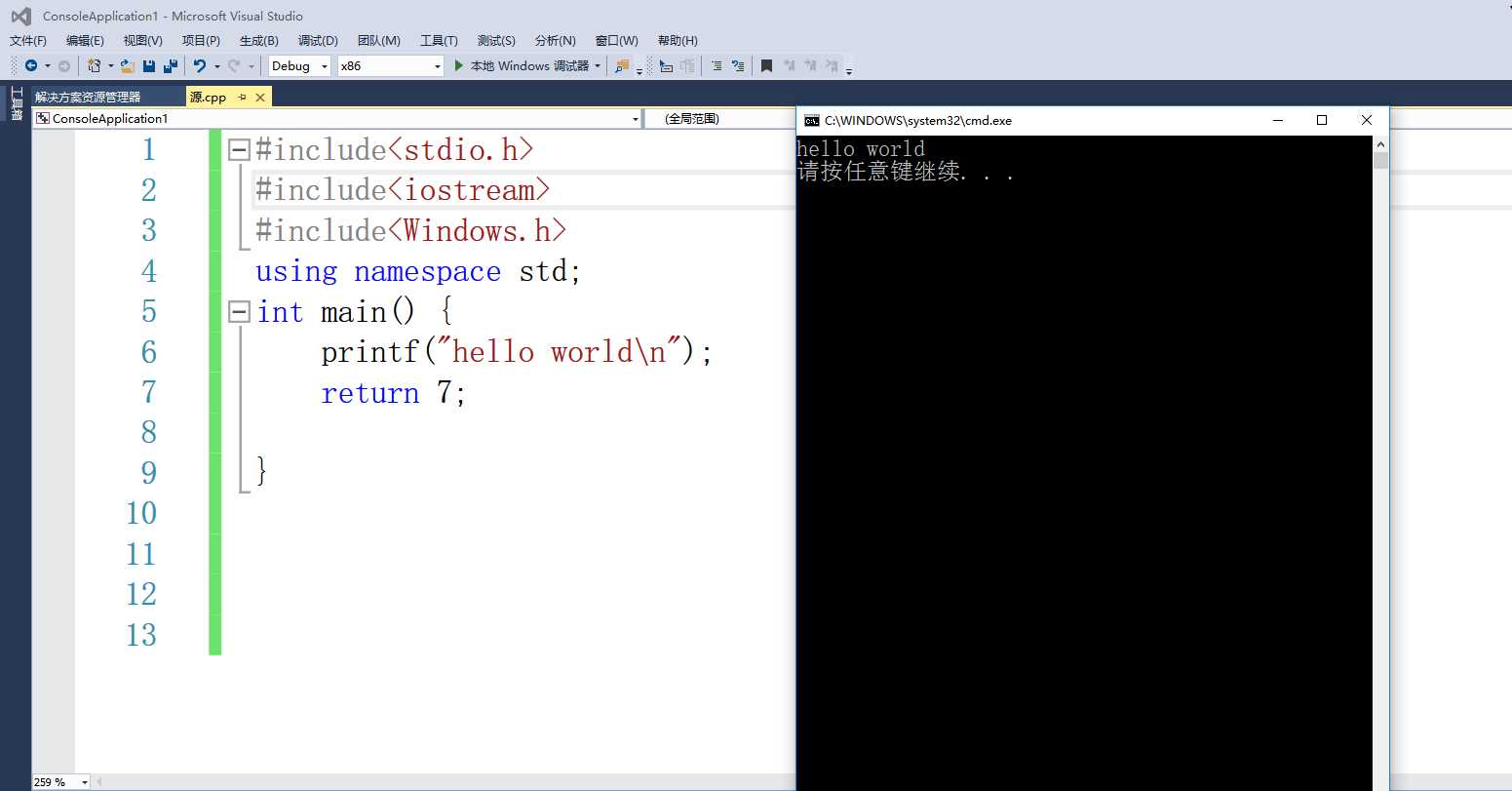The height and width of the screenshot is (791, 1512).
Task: Click 'namespace' keyword on line 4
Action: [x=427, y=271]
